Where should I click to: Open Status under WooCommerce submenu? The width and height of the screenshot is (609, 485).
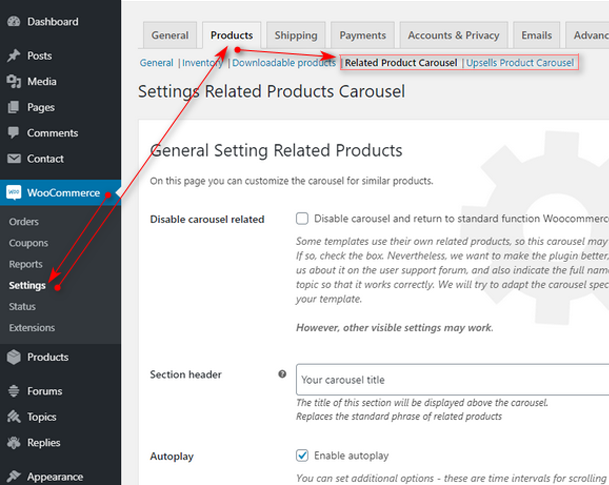[22, 306]
